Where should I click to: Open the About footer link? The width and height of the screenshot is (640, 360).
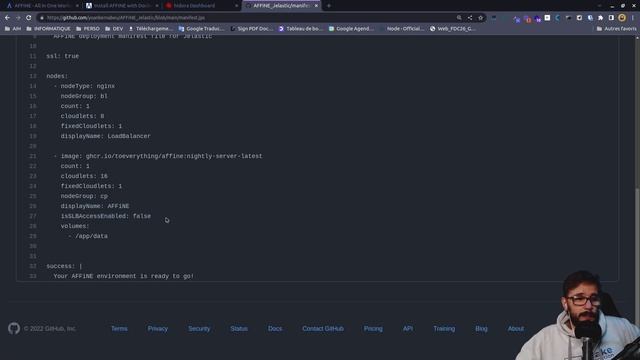click(x=516, y=329)
